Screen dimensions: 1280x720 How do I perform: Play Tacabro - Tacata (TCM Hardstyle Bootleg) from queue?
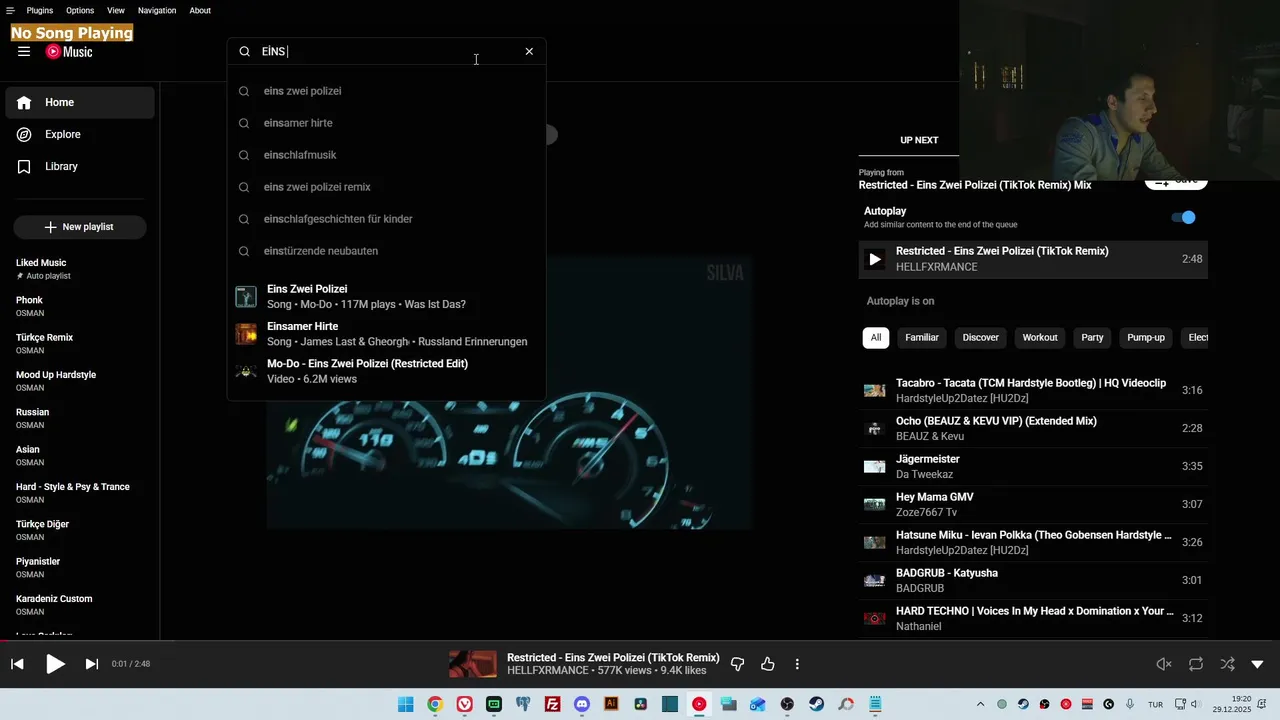coord(1033,390)
